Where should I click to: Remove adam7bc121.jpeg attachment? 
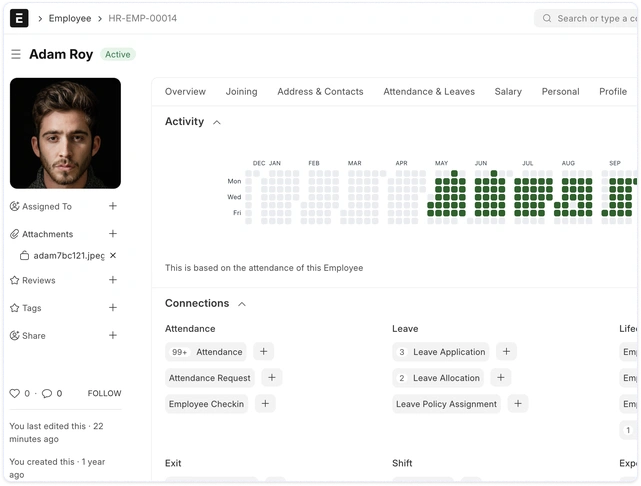(113, 255)
